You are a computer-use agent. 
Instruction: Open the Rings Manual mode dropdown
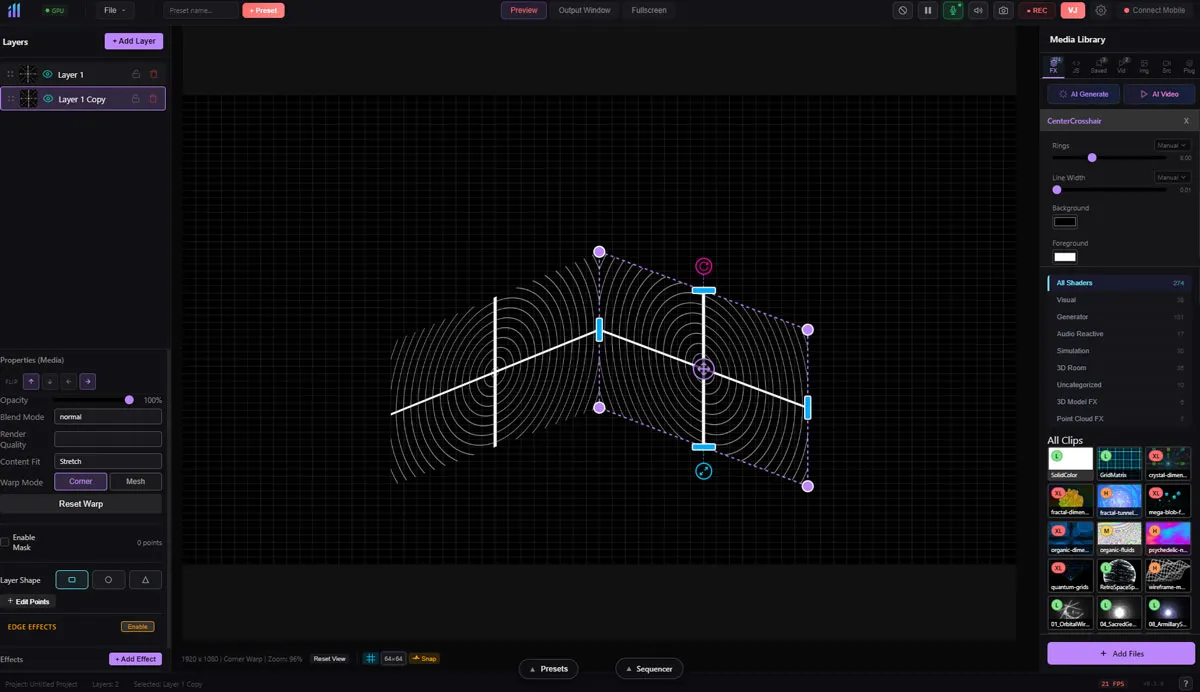[1170, 144]
